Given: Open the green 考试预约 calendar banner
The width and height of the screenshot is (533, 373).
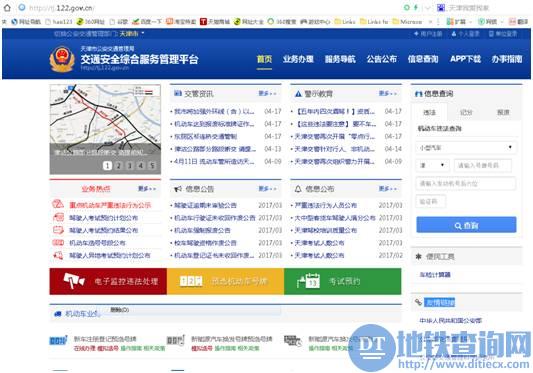Looking at the screenshot, I should point(343,281).
